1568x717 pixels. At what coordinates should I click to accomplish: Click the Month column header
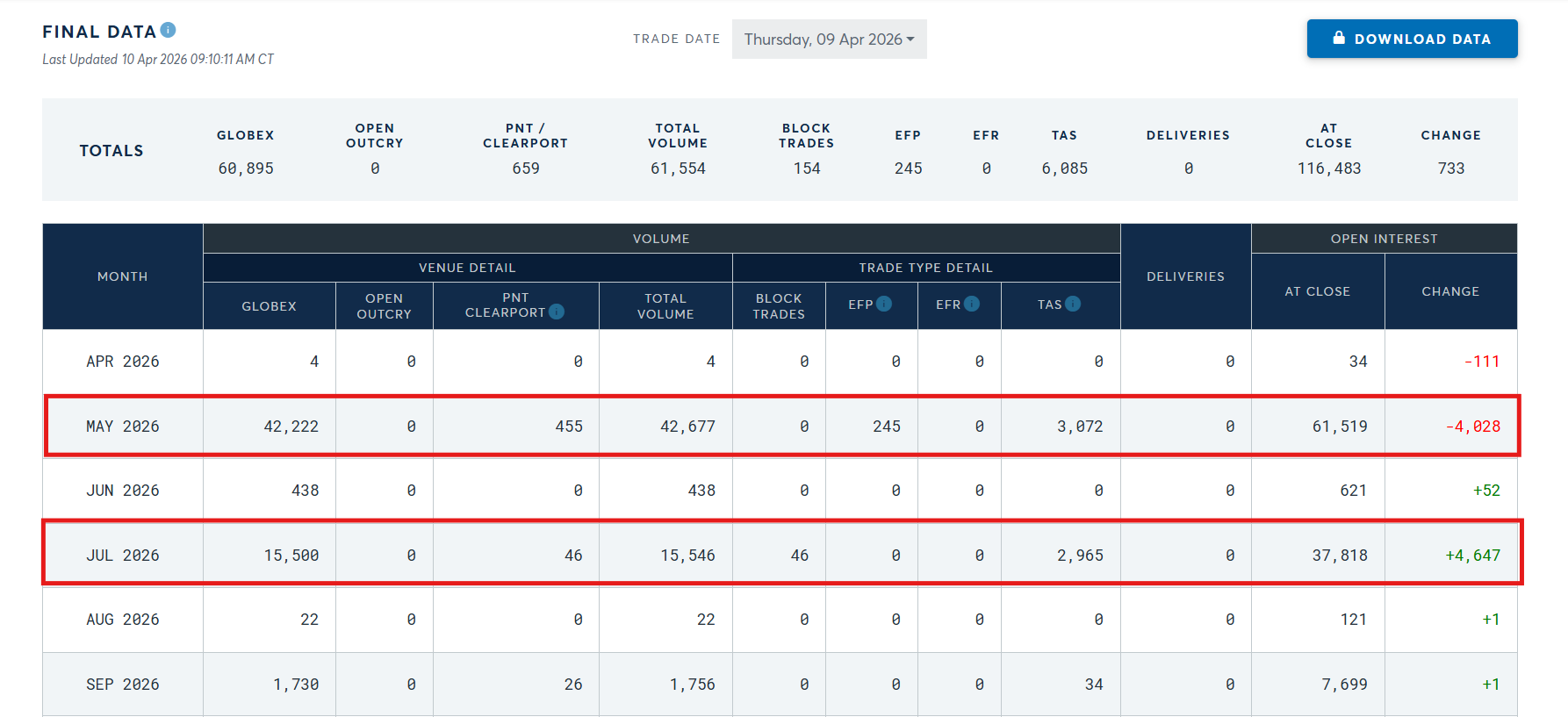tap(123, 276)
